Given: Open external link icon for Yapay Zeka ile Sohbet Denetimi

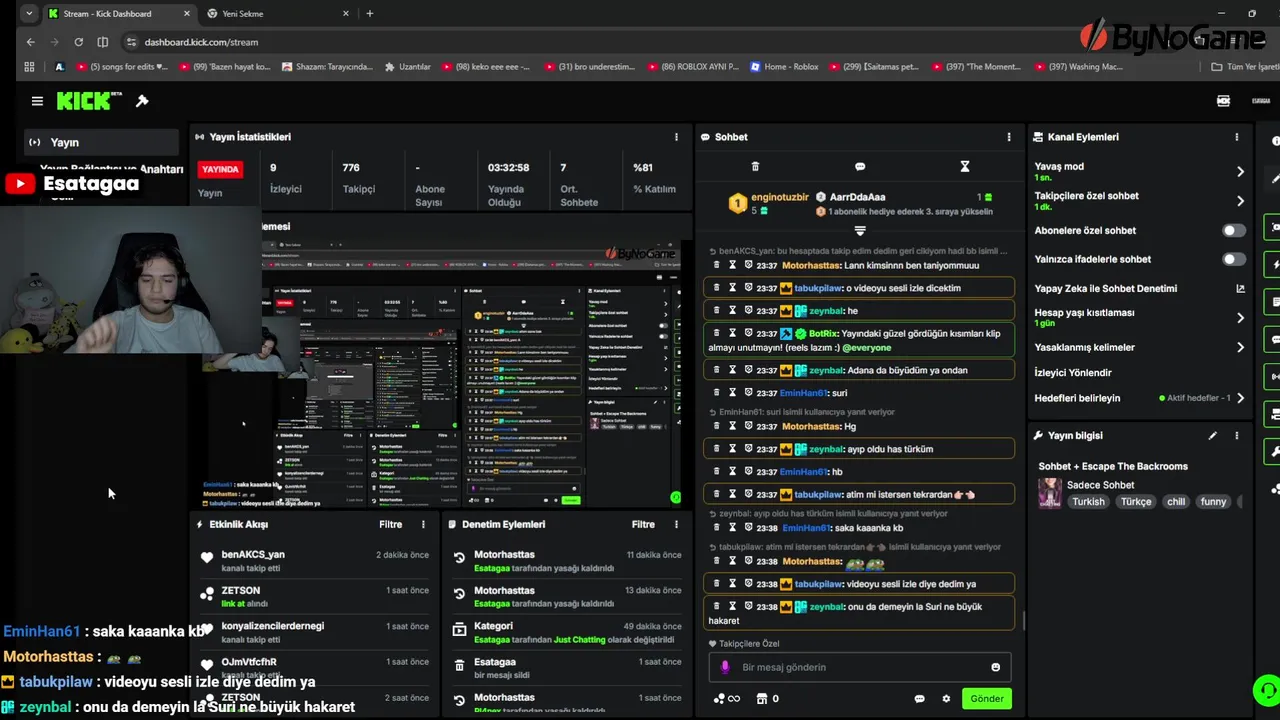Looking at the screenshot, I should click(1240, 288).
